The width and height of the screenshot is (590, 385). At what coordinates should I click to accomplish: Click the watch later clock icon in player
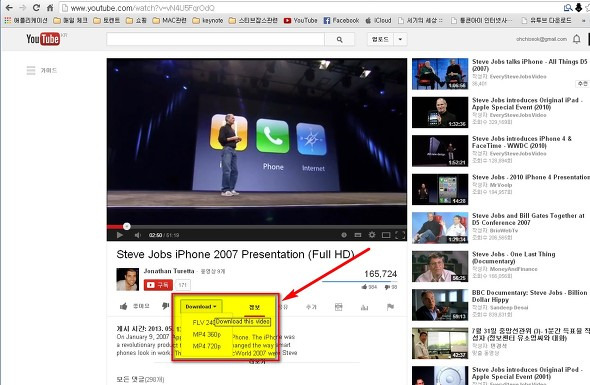tap(344, 235)
